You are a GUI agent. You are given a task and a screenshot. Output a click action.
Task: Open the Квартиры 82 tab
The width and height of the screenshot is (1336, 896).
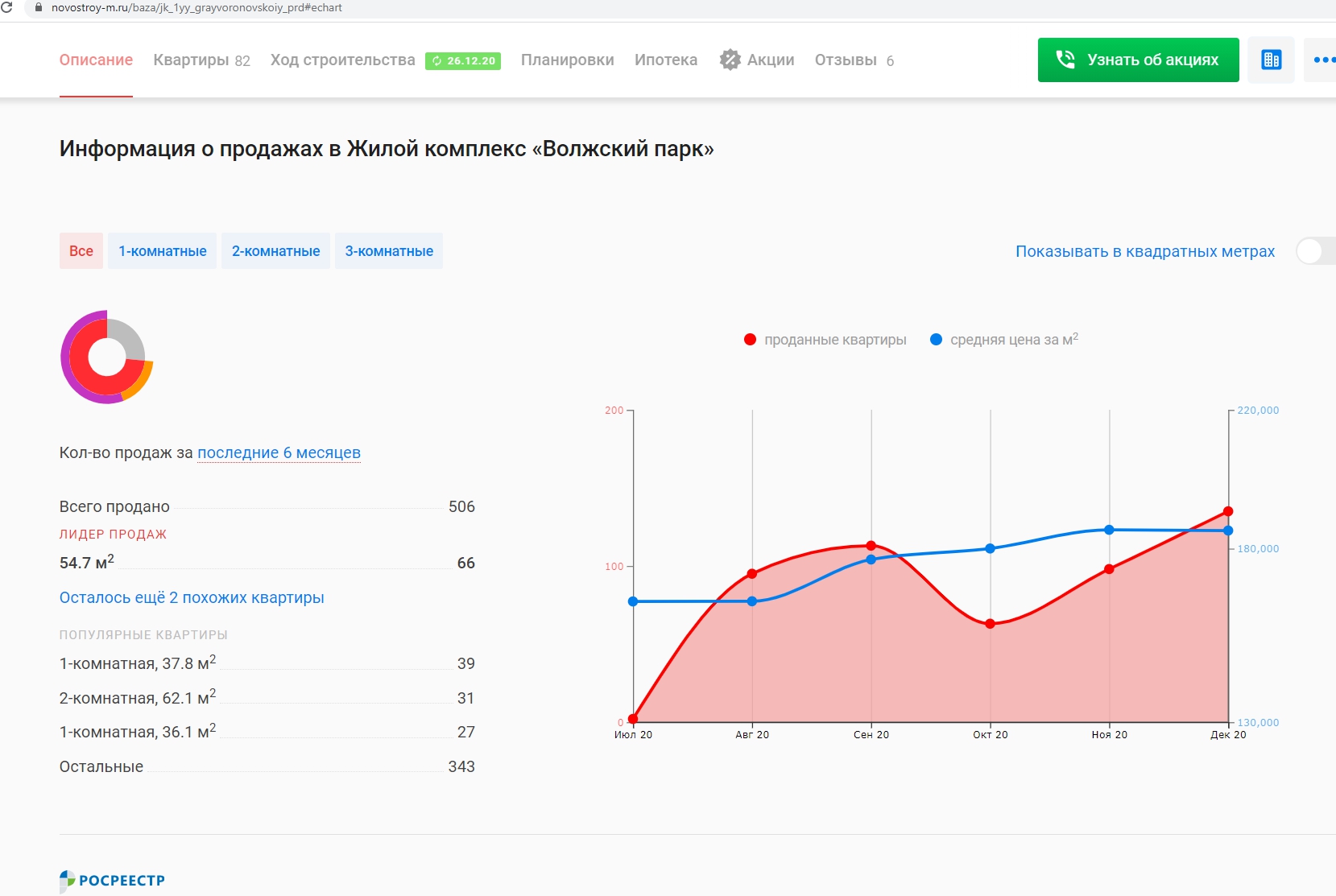(x=201, y=60)
